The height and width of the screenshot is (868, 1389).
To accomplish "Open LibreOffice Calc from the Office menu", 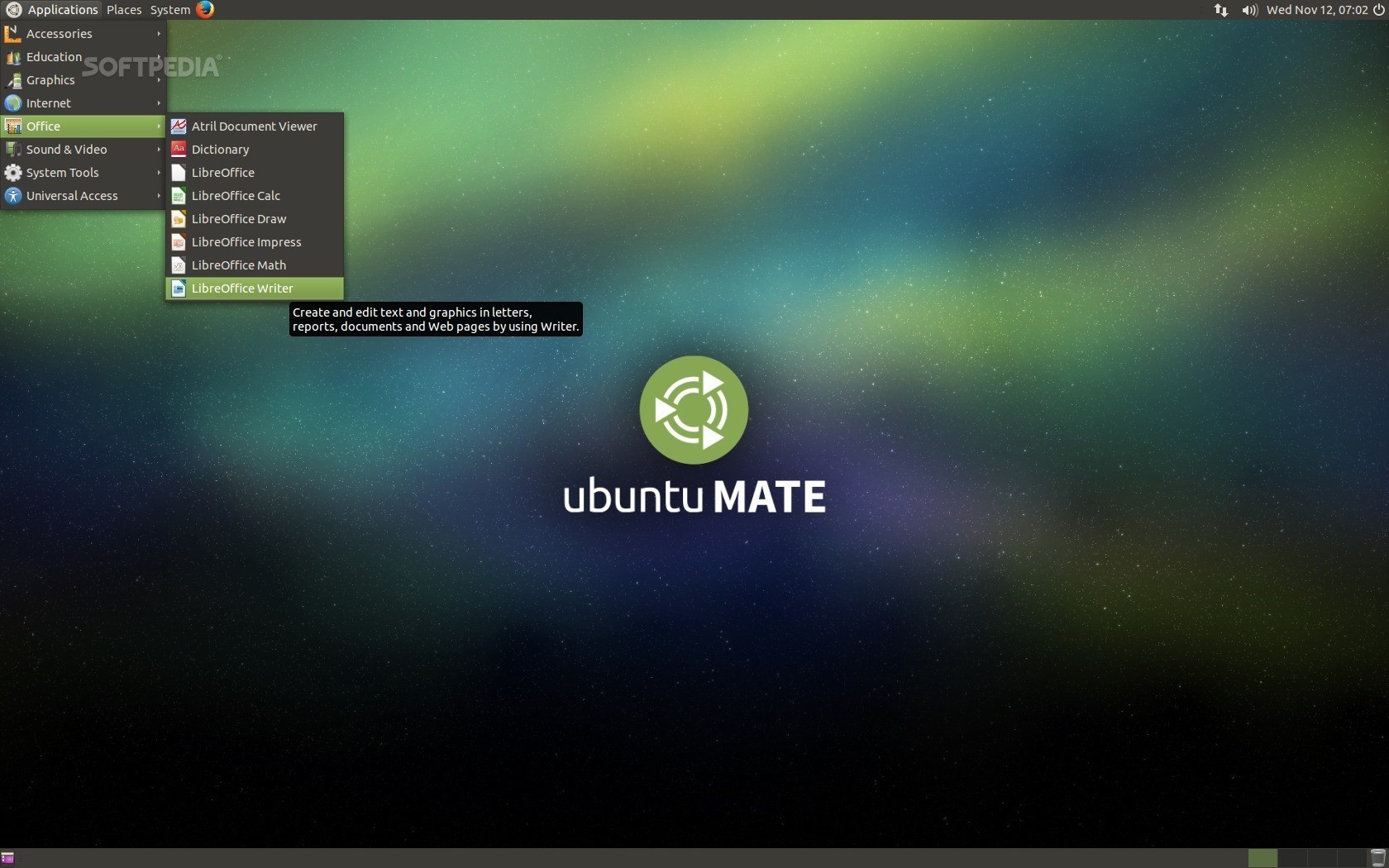I will [x=236, y=196].
